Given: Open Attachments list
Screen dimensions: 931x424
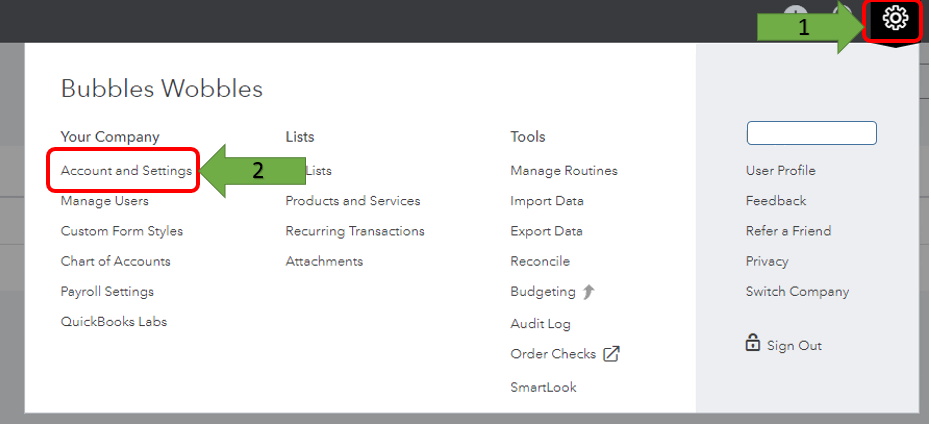Looking at the screenshot, I should tap(324, 261).
